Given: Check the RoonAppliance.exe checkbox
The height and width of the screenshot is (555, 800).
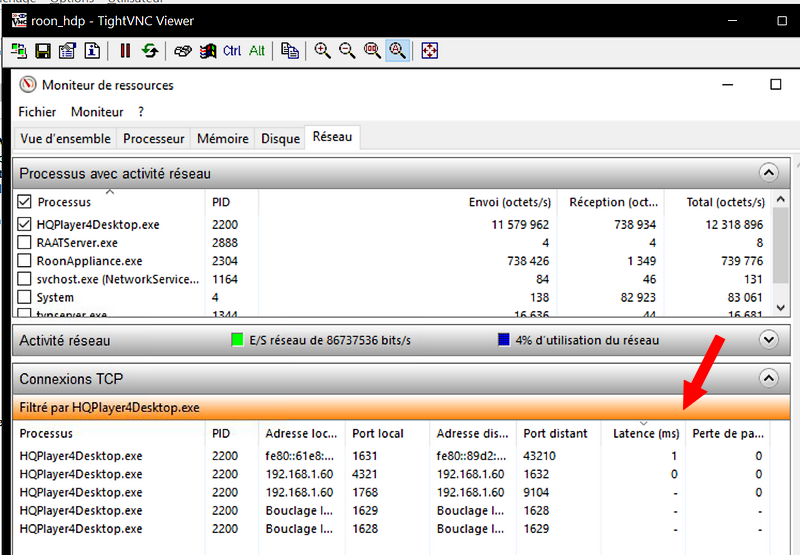Looking at the screenshot, I should (x=24, y=261).
